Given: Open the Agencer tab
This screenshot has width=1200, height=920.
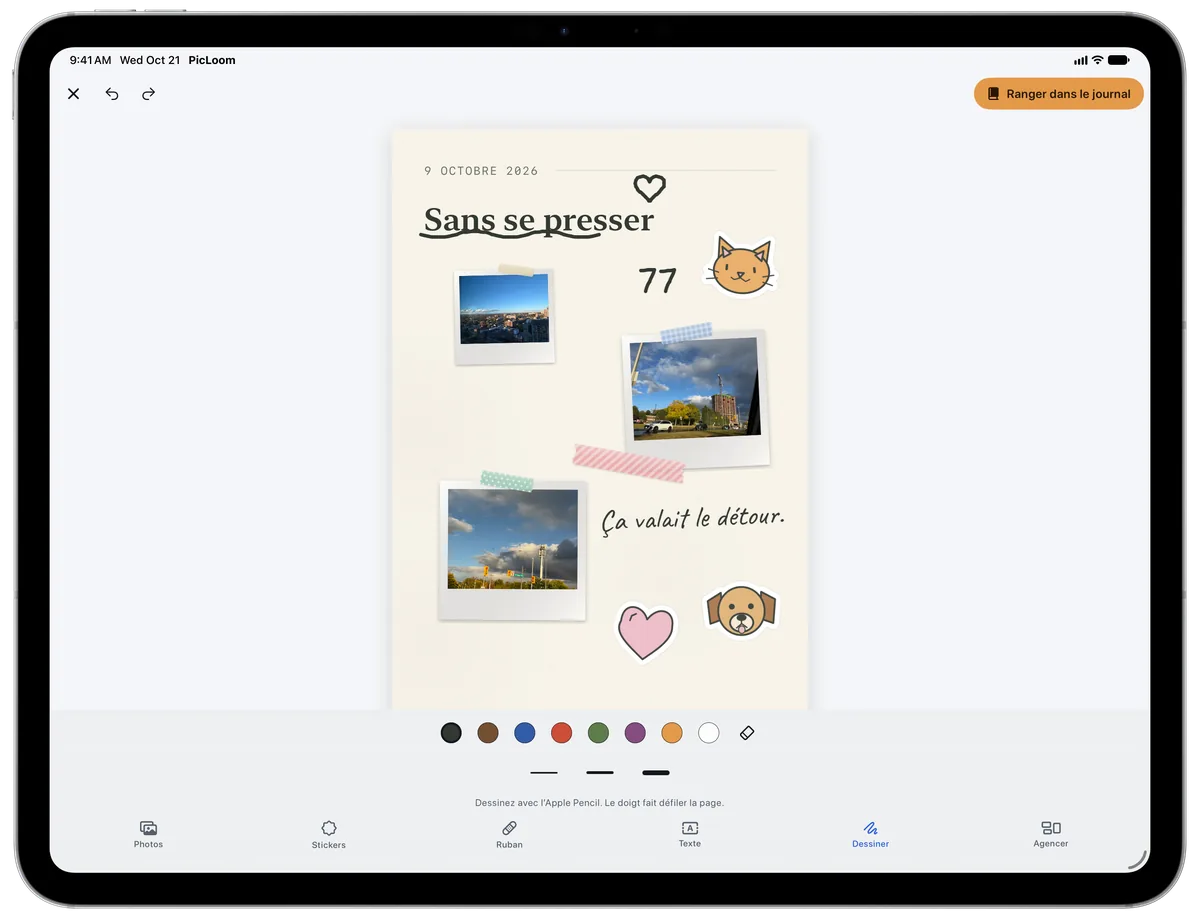Looking at the screenshot, I should coord(1051,835).
